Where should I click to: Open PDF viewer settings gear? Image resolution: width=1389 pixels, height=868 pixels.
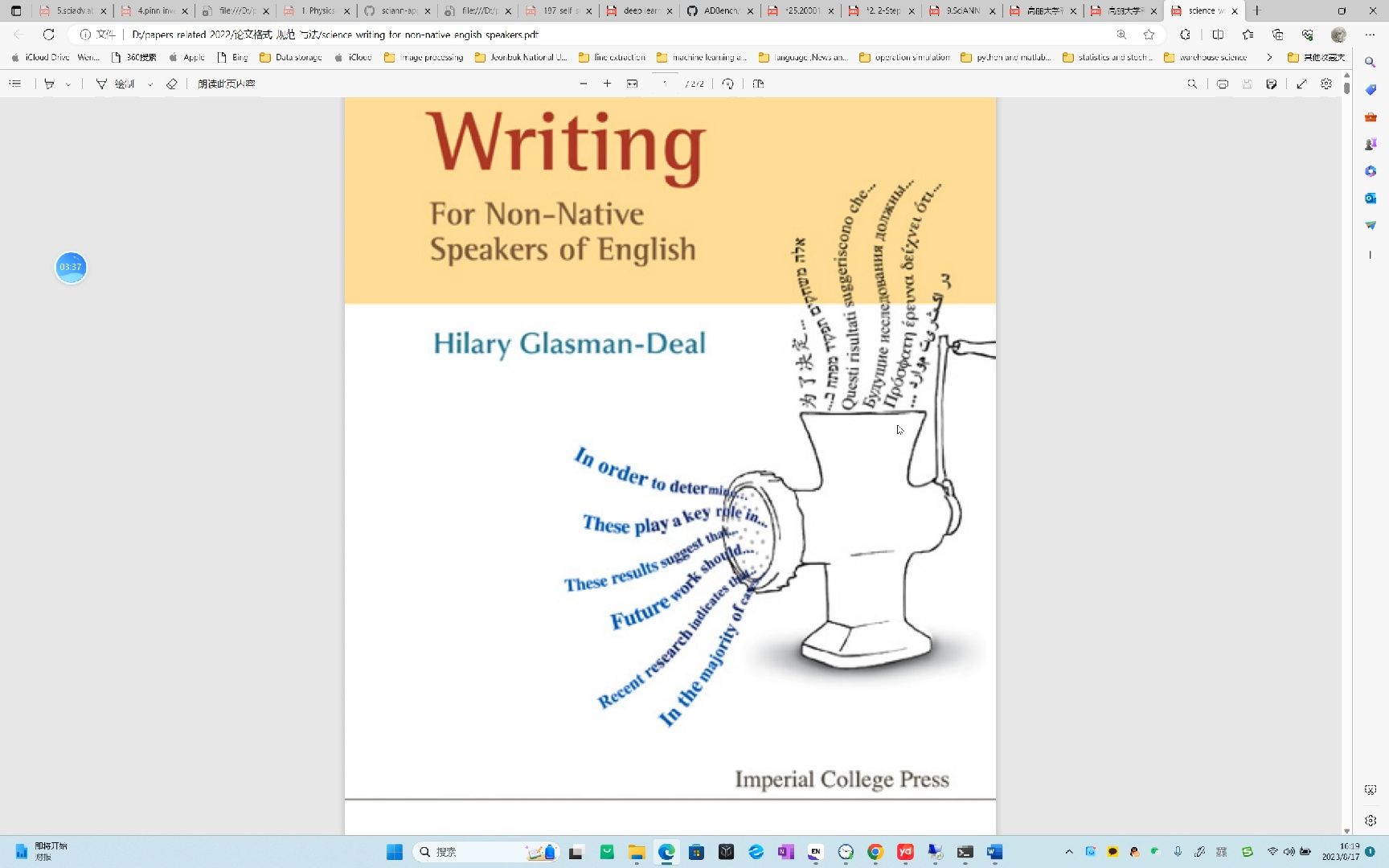[x=1326, y=84]
